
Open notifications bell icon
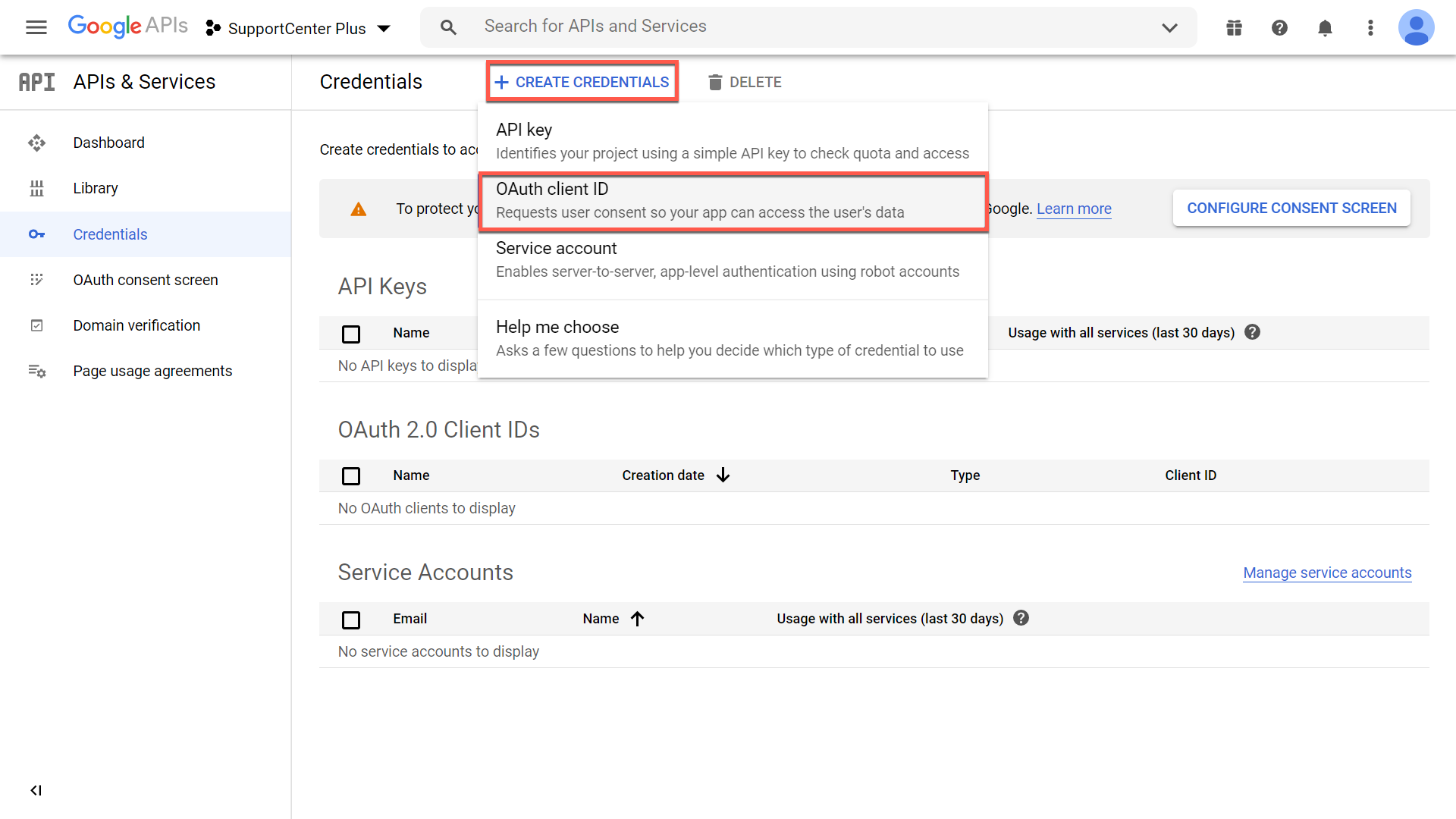coord(1325,28)
